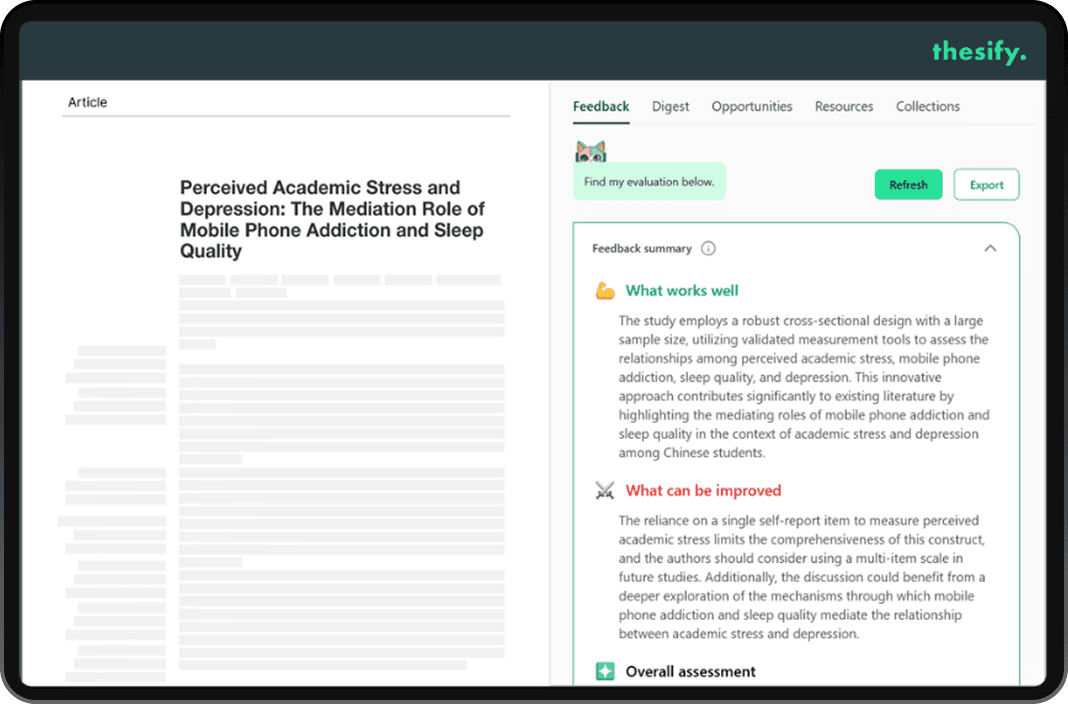Click the 'What can be improved' heading
The height and width of the screenshot is (704, 1068).
click(703, 490)
